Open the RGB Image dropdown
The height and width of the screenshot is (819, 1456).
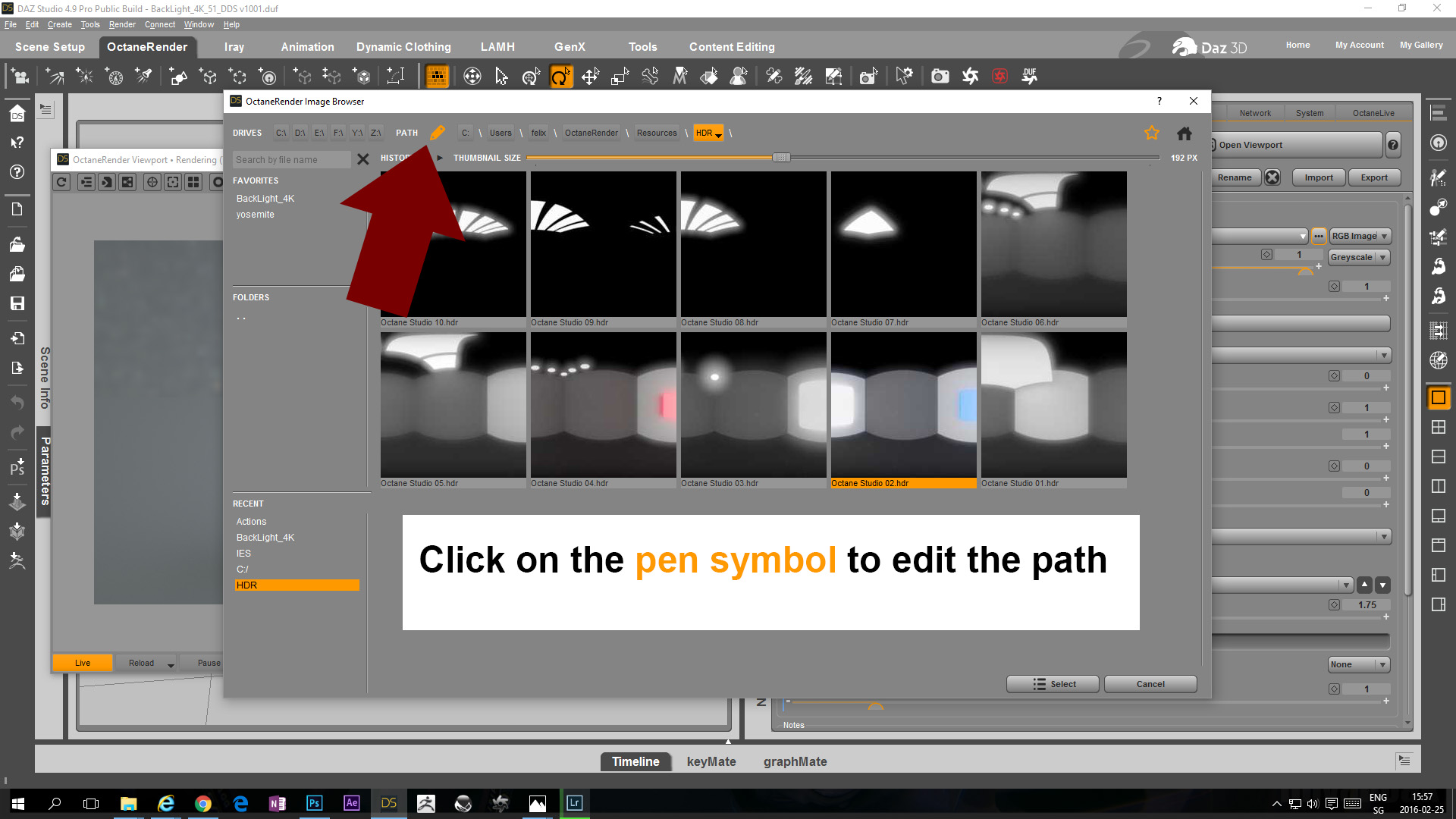pyautogui.click(x=1360, y=236)
